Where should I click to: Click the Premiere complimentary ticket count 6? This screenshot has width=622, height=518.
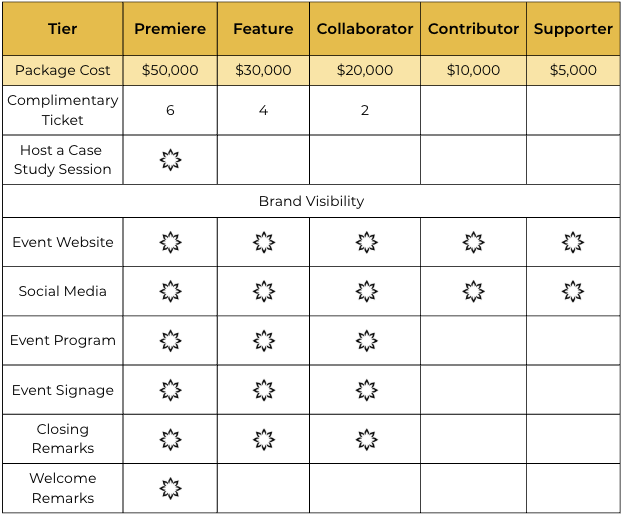pos(170,110)
